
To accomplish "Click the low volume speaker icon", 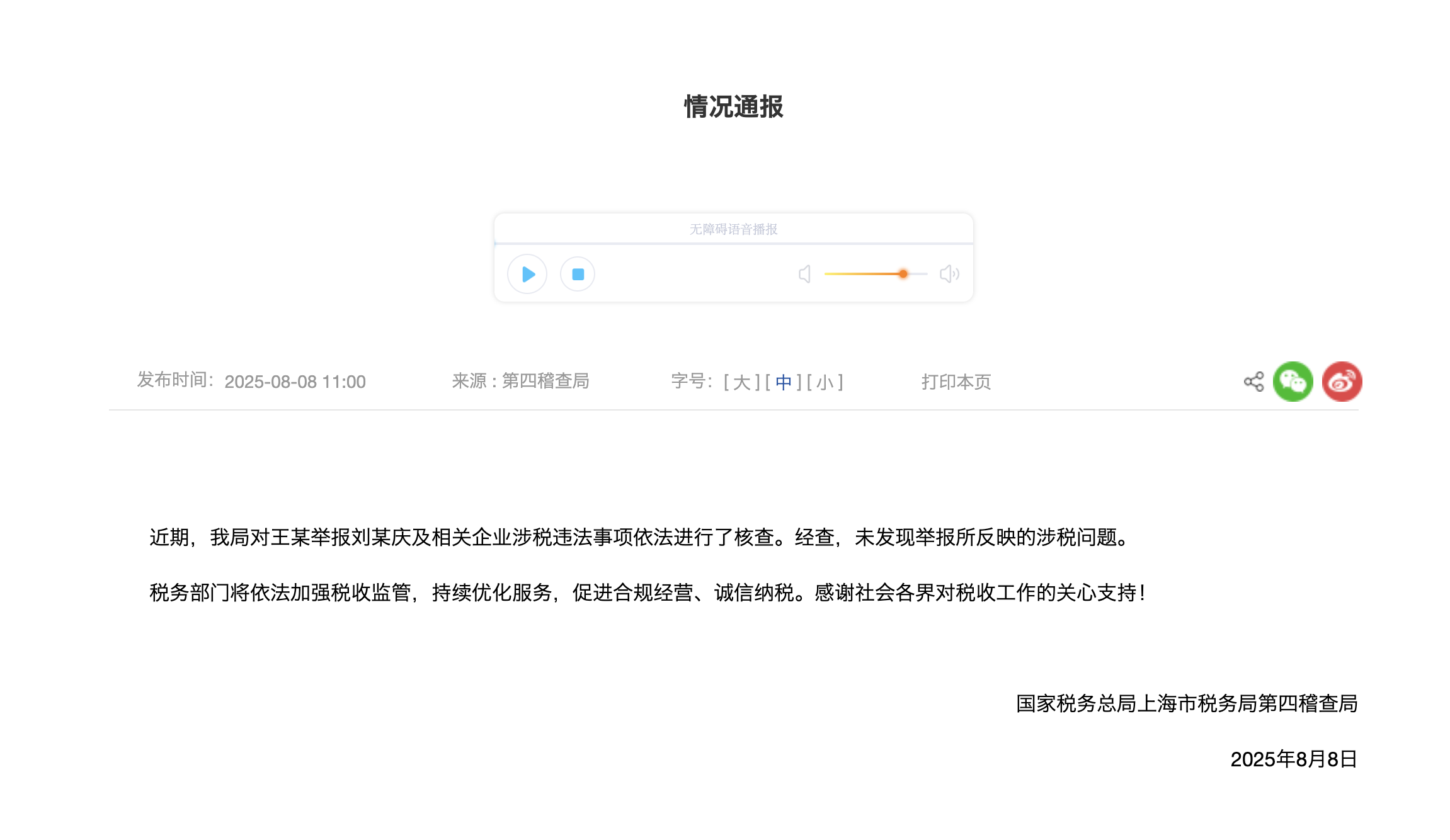I will (x=804, y=274).
